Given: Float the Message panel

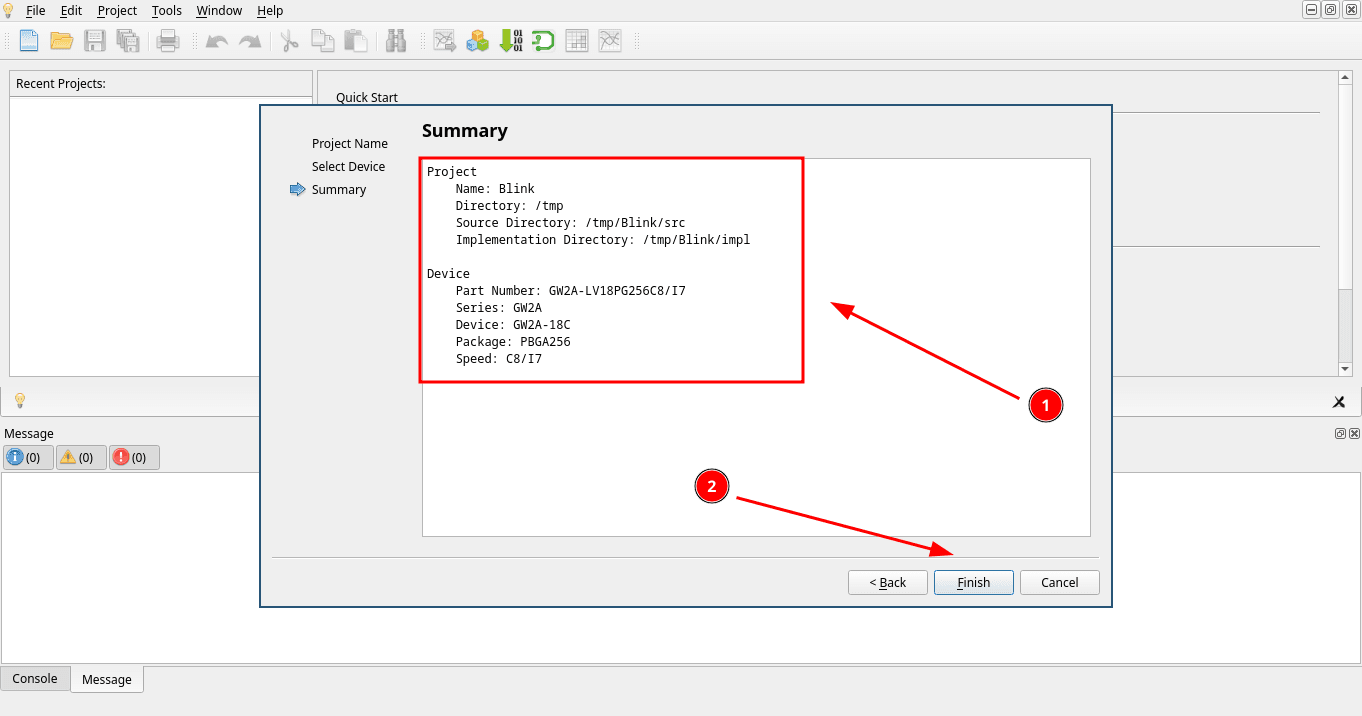Looking at the screenshot, I should coord(1340,434).
